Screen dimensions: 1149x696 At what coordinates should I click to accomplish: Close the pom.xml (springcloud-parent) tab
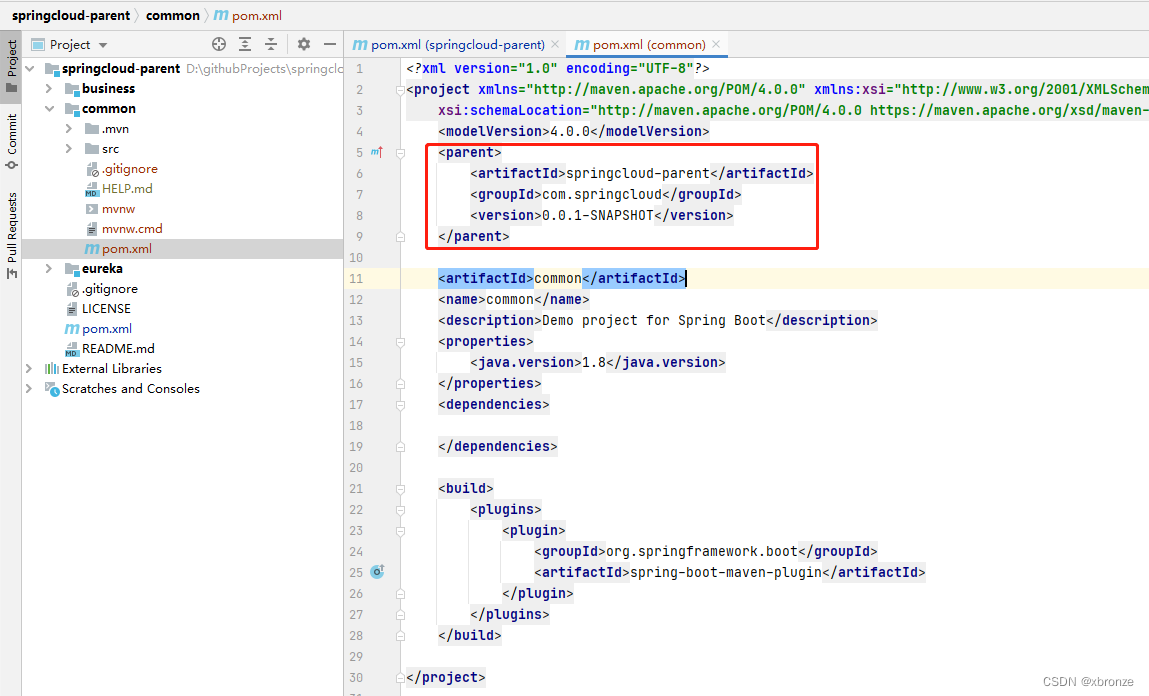[555, 45]
